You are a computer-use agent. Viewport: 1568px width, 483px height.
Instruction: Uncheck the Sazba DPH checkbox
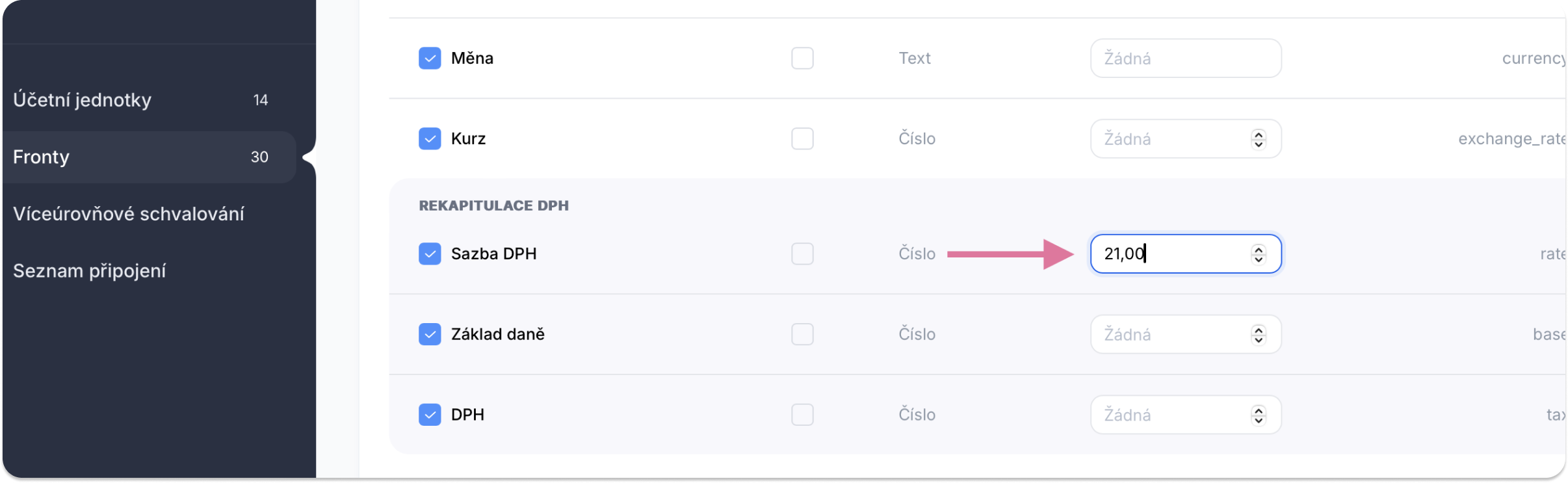[x=430, y=254]
